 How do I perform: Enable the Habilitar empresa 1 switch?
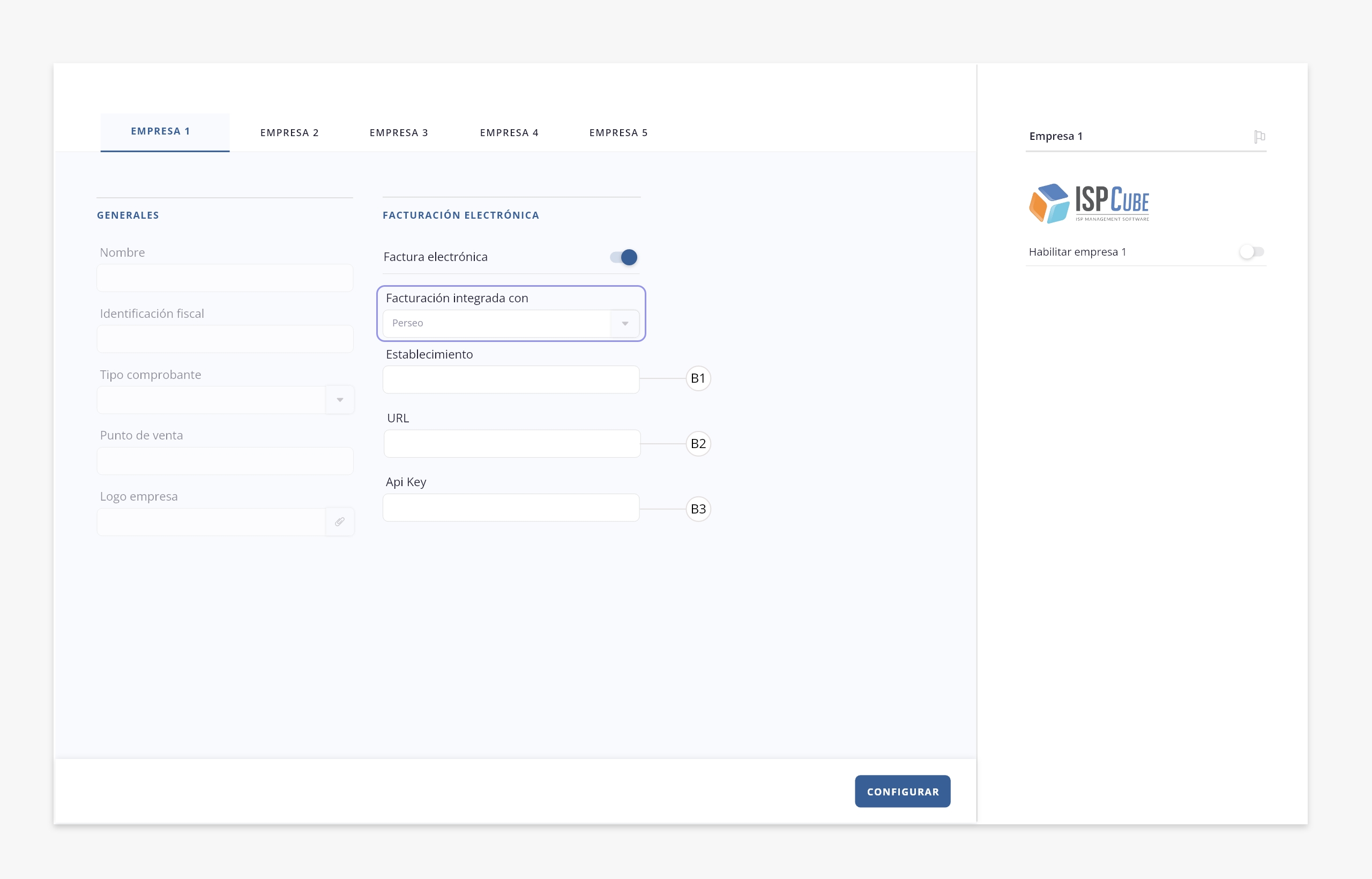[x=1251, y=252]
